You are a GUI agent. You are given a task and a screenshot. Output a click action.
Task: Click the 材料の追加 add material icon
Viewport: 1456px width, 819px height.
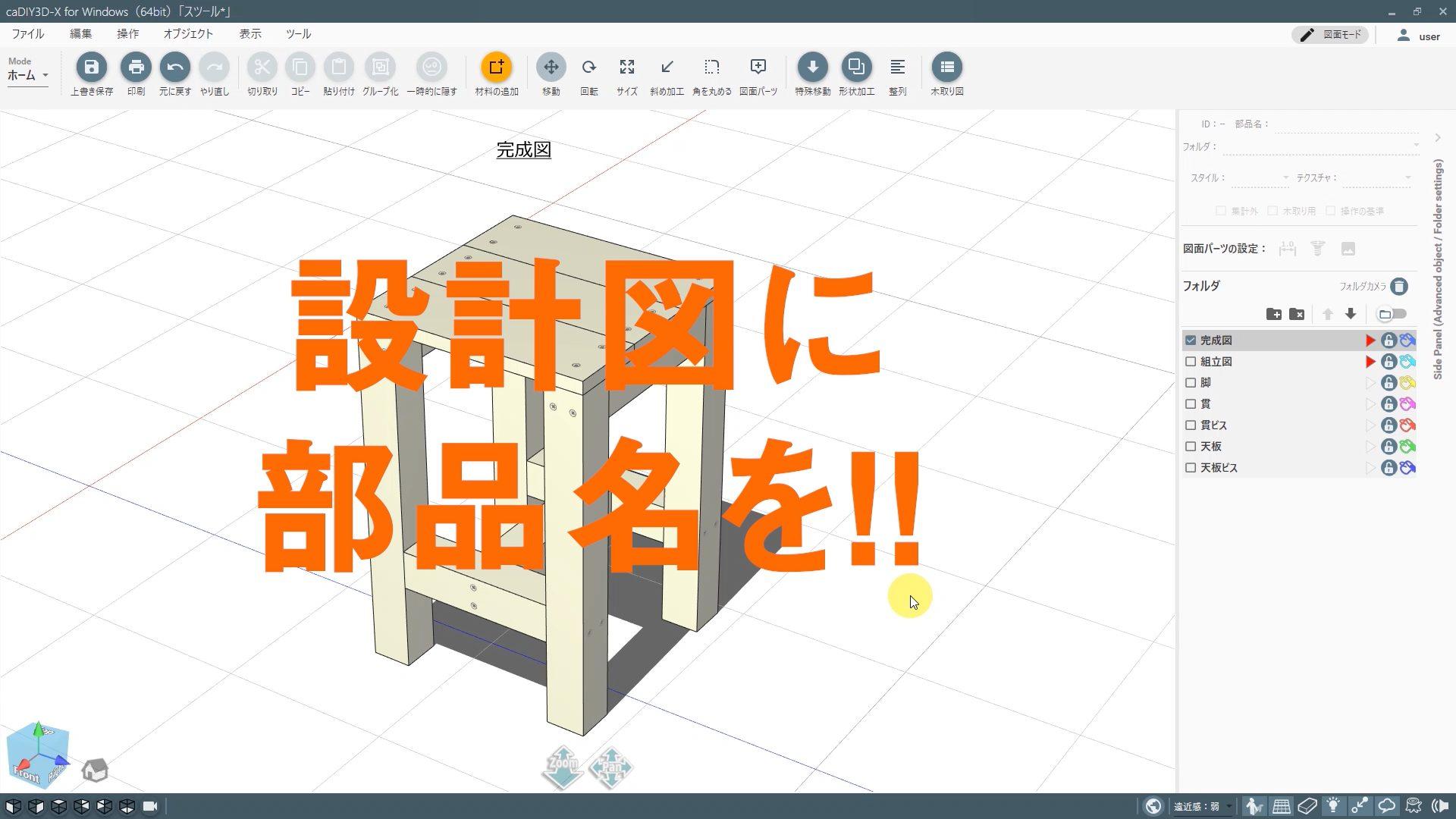tap(497, 67)
